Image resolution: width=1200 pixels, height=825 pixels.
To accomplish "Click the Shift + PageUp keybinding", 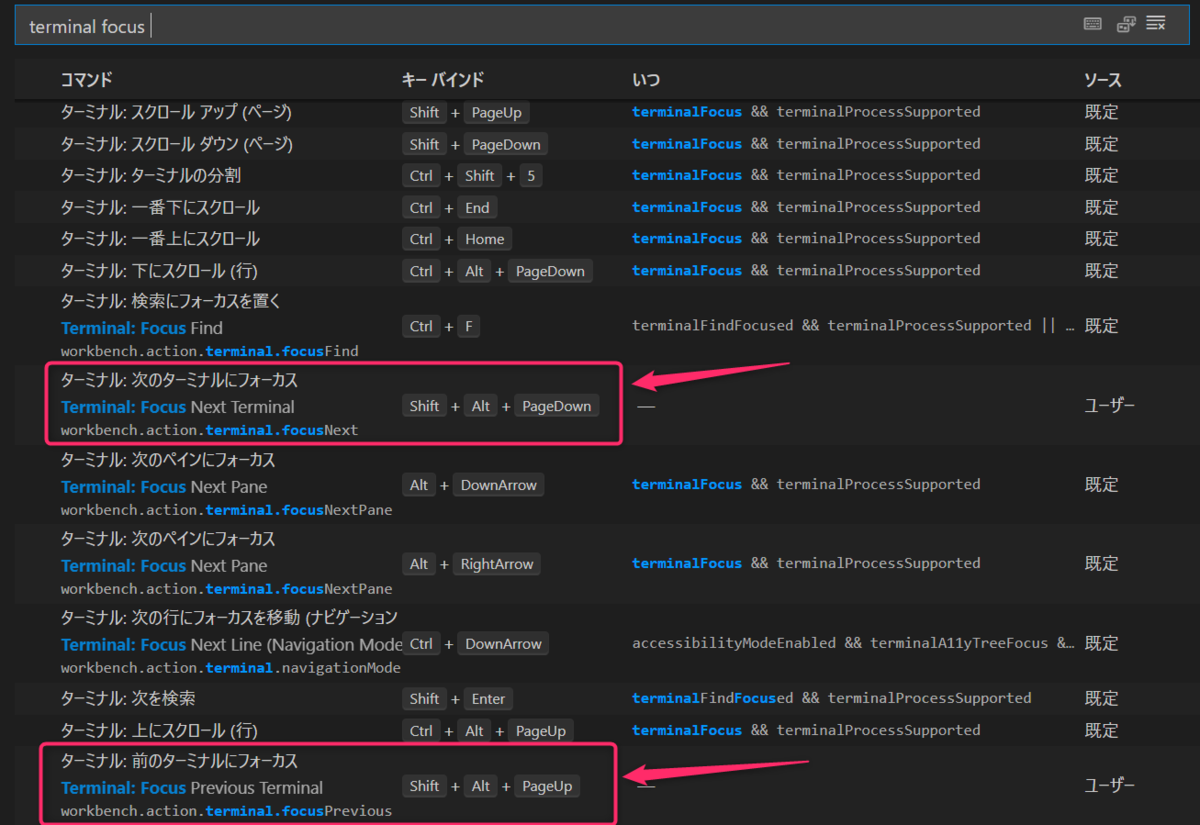I will coord(466,112).
